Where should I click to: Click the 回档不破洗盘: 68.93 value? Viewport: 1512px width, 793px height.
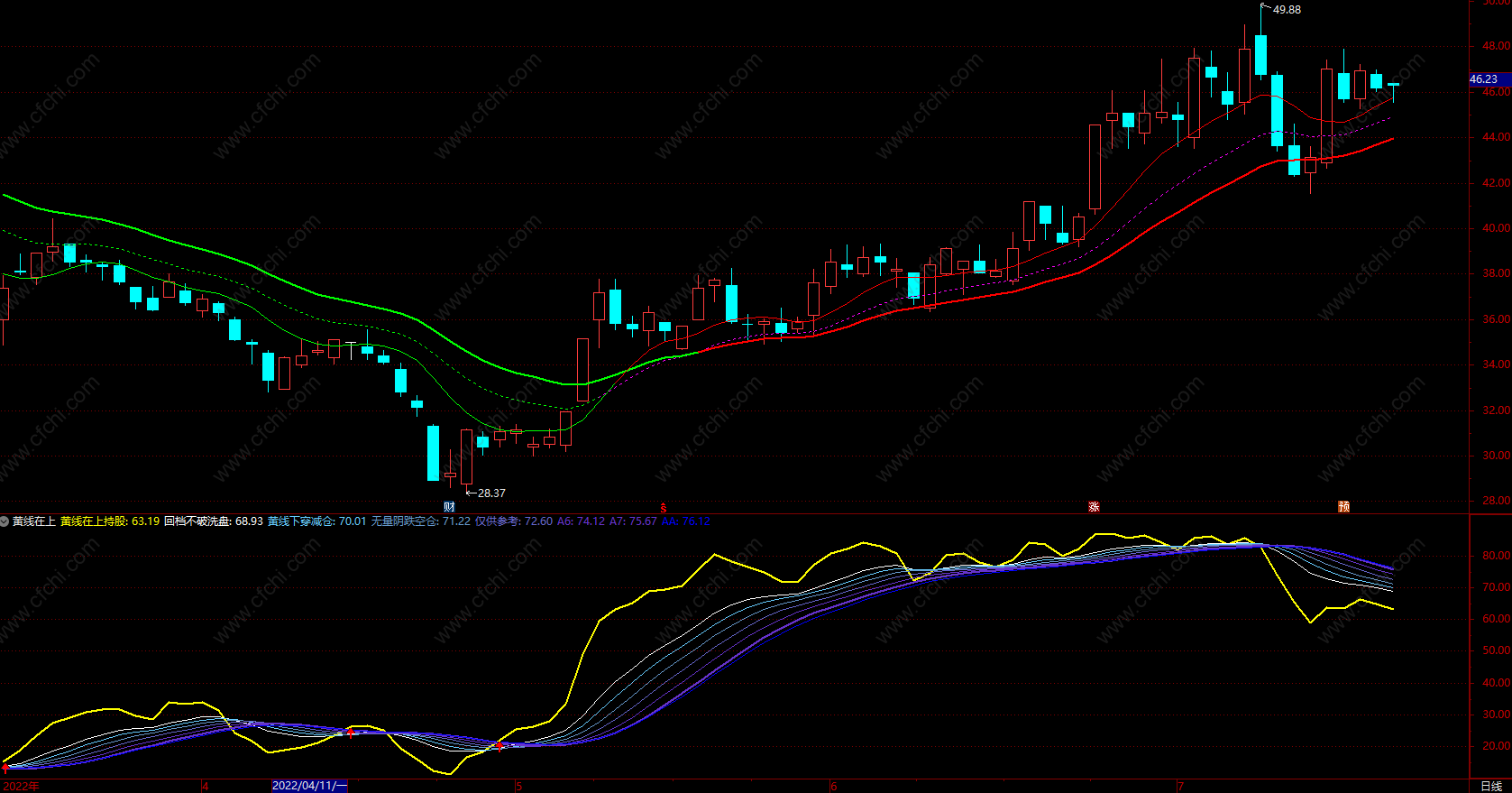(x=214, y=521)
